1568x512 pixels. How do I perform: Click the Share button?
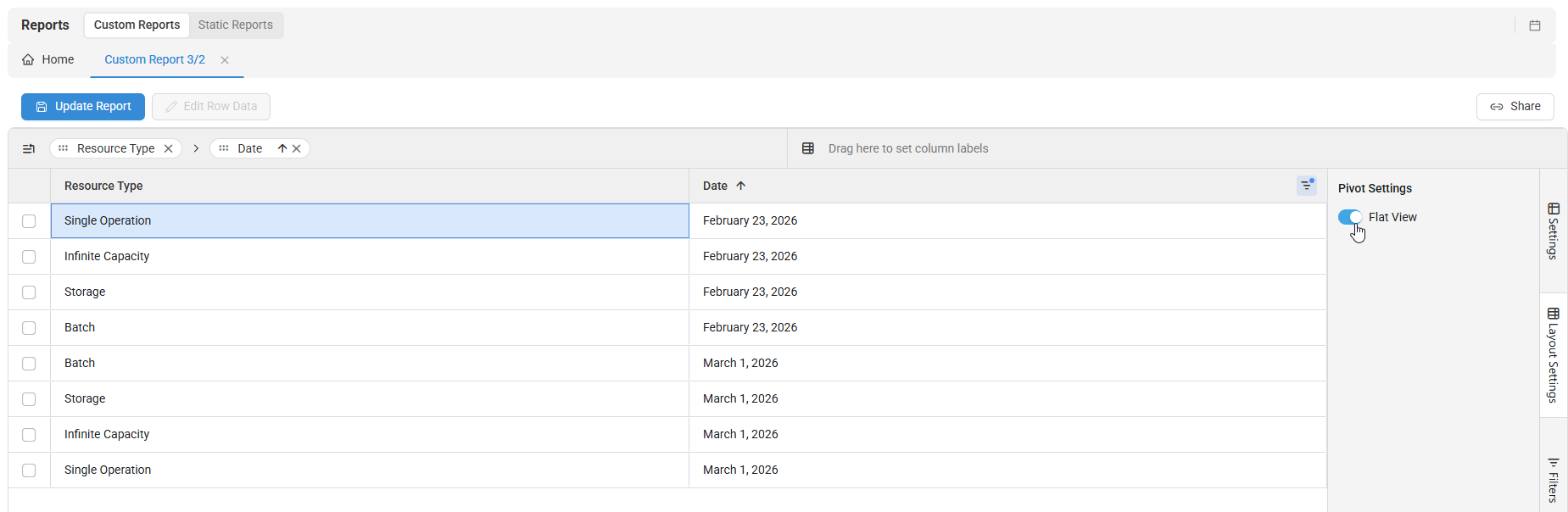point(1515,107)
